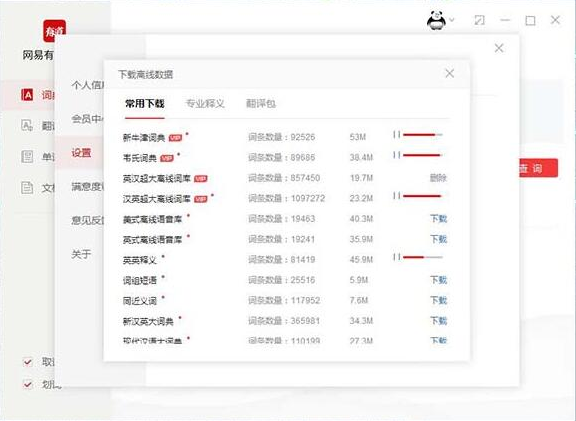
Task: Switch to the 专业释义 tab
Action: click(205, 104)
